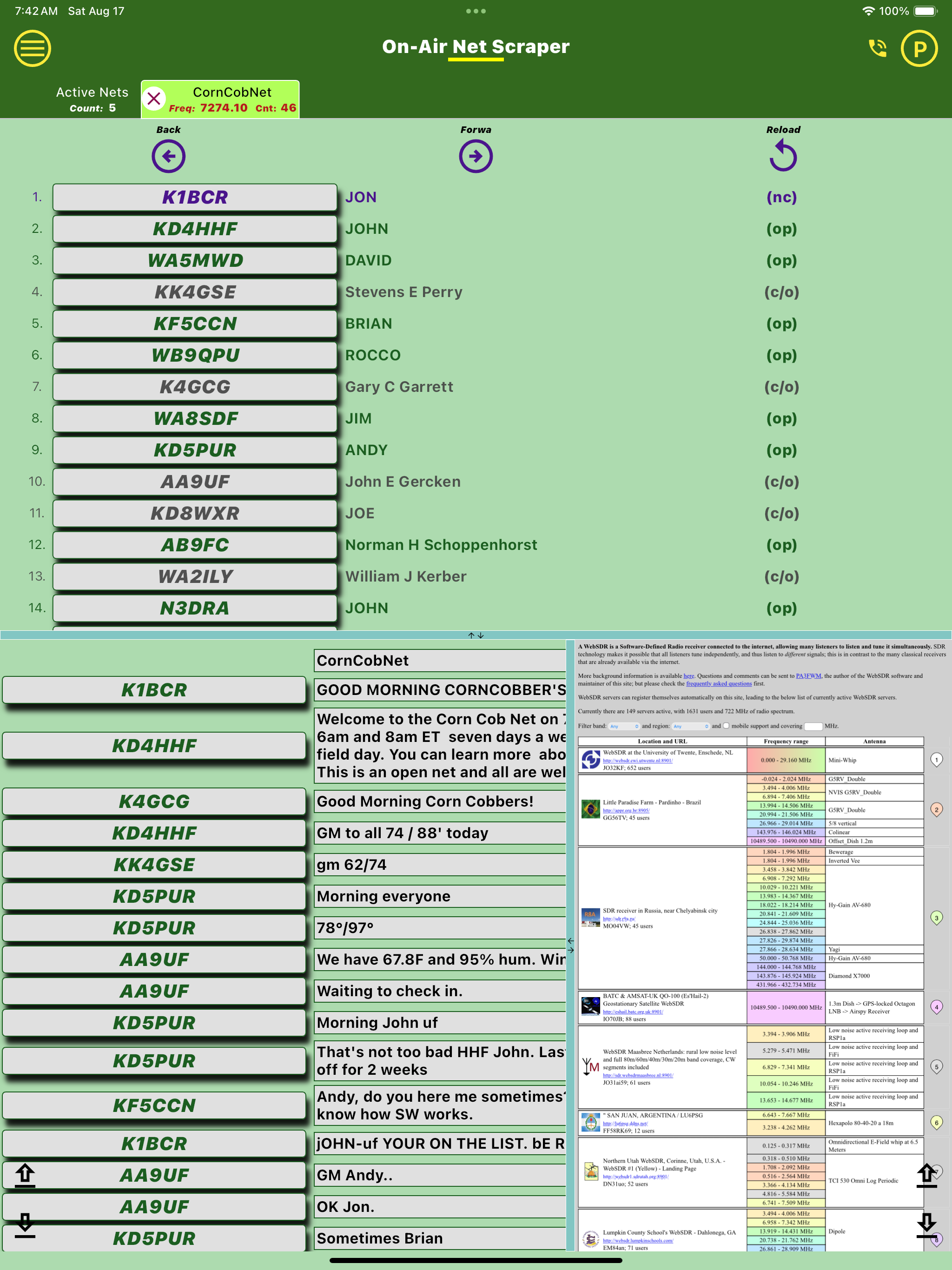Select the Active Nets tab
Screen dimensions: 952x1270
(x=92, y=99)
